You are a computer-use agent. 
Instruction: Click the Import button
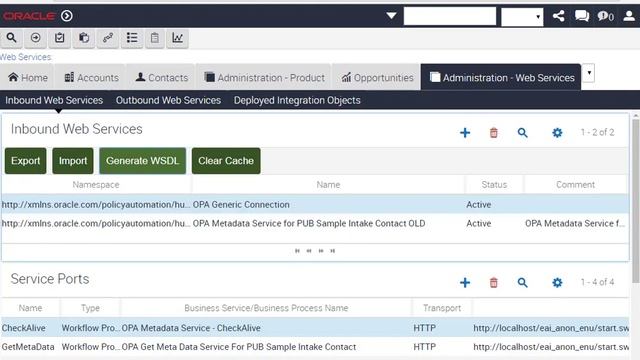73,161
